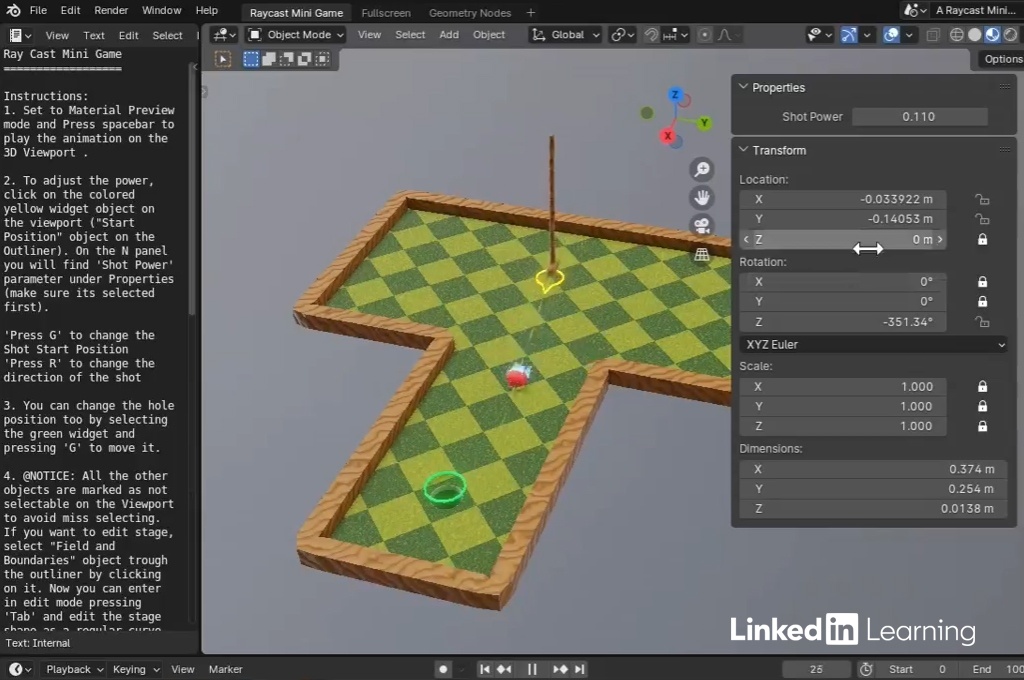Select Material Preview shading mode icon
This screenshot has width=1024, height=680.
(991, 35)
